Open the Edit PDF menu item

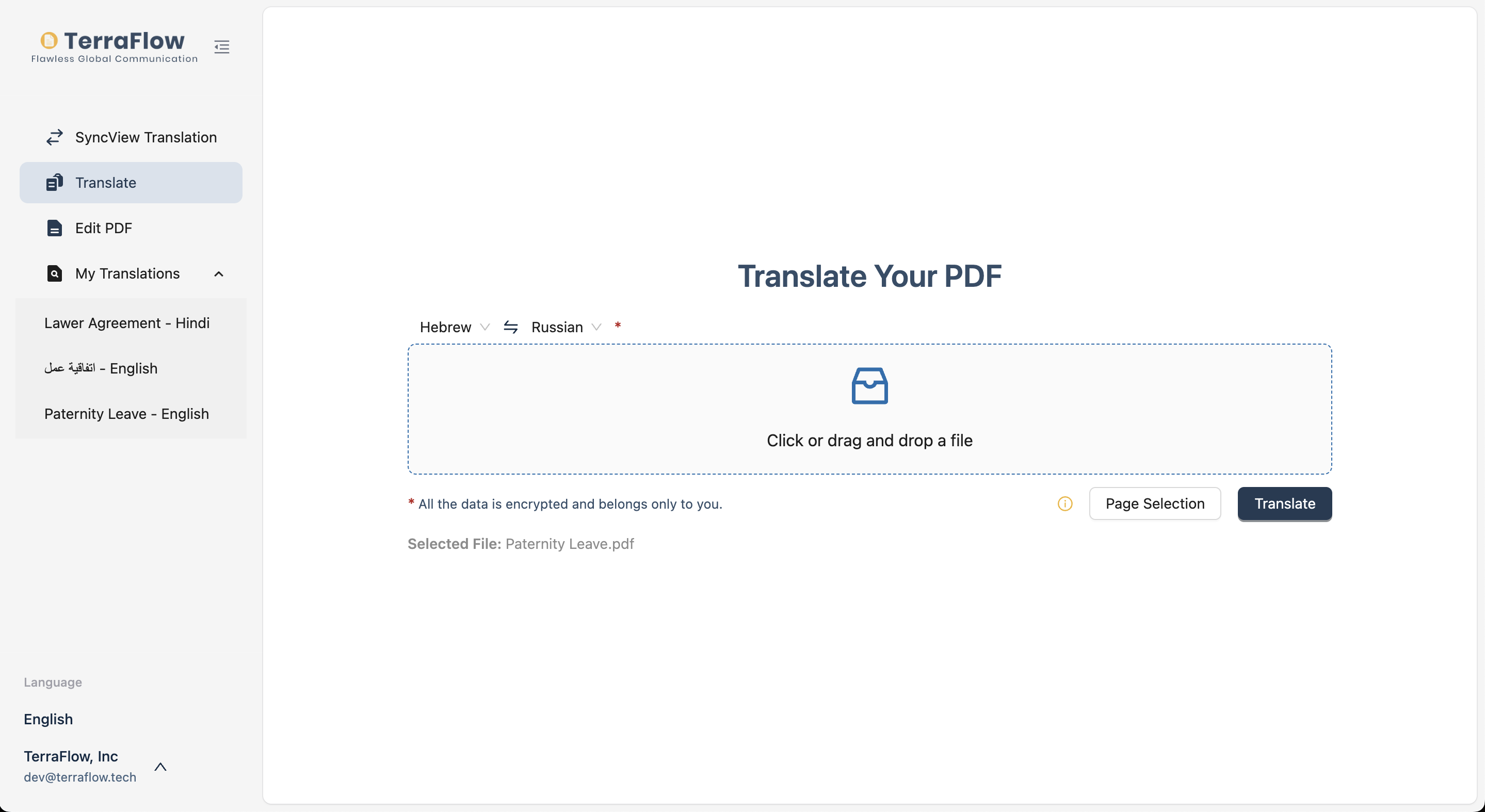click(x=104, y=228)
